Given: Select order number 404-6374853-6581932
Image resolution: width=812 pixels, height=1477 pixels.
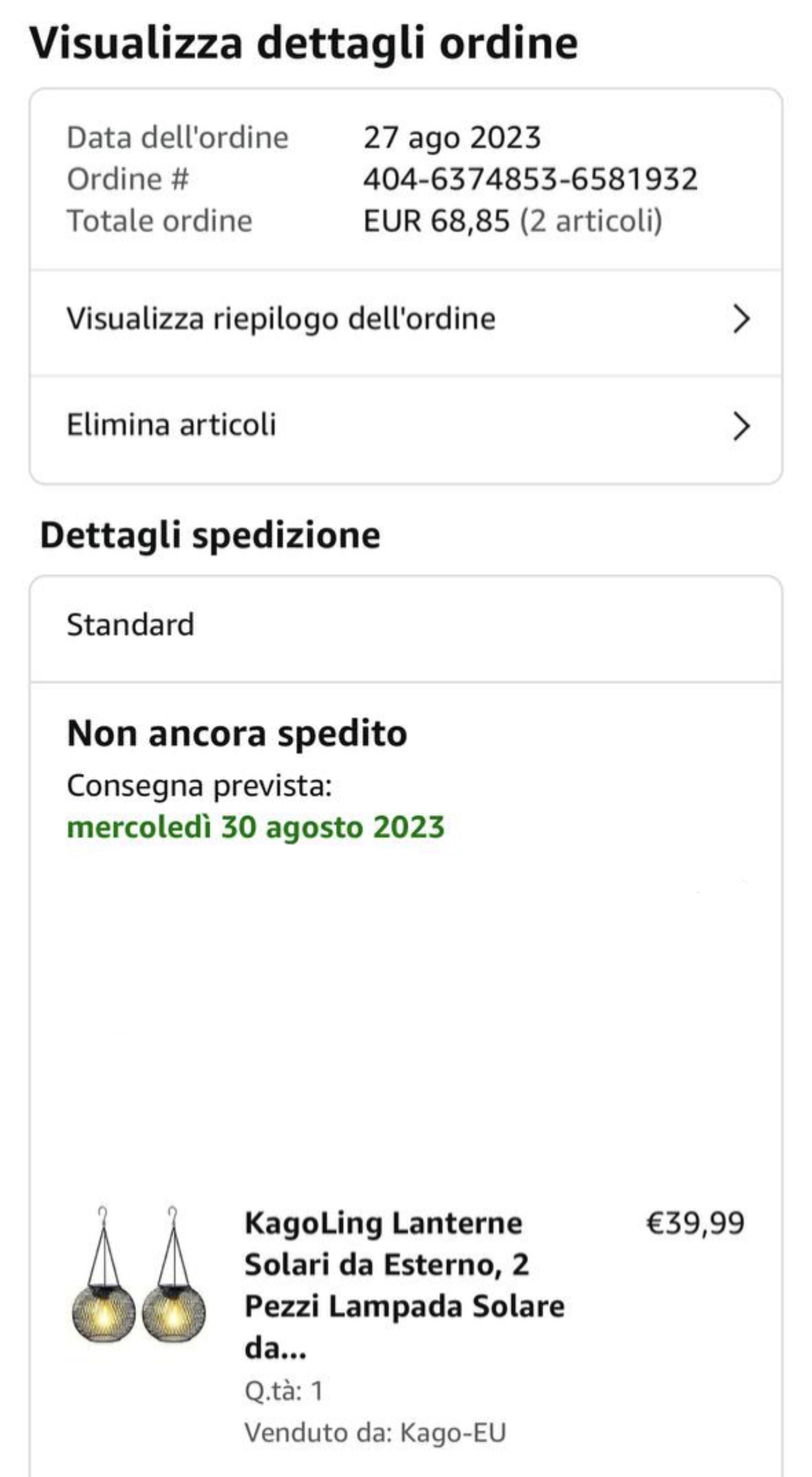Looking at the screenshot, I should tap(530, 179).
